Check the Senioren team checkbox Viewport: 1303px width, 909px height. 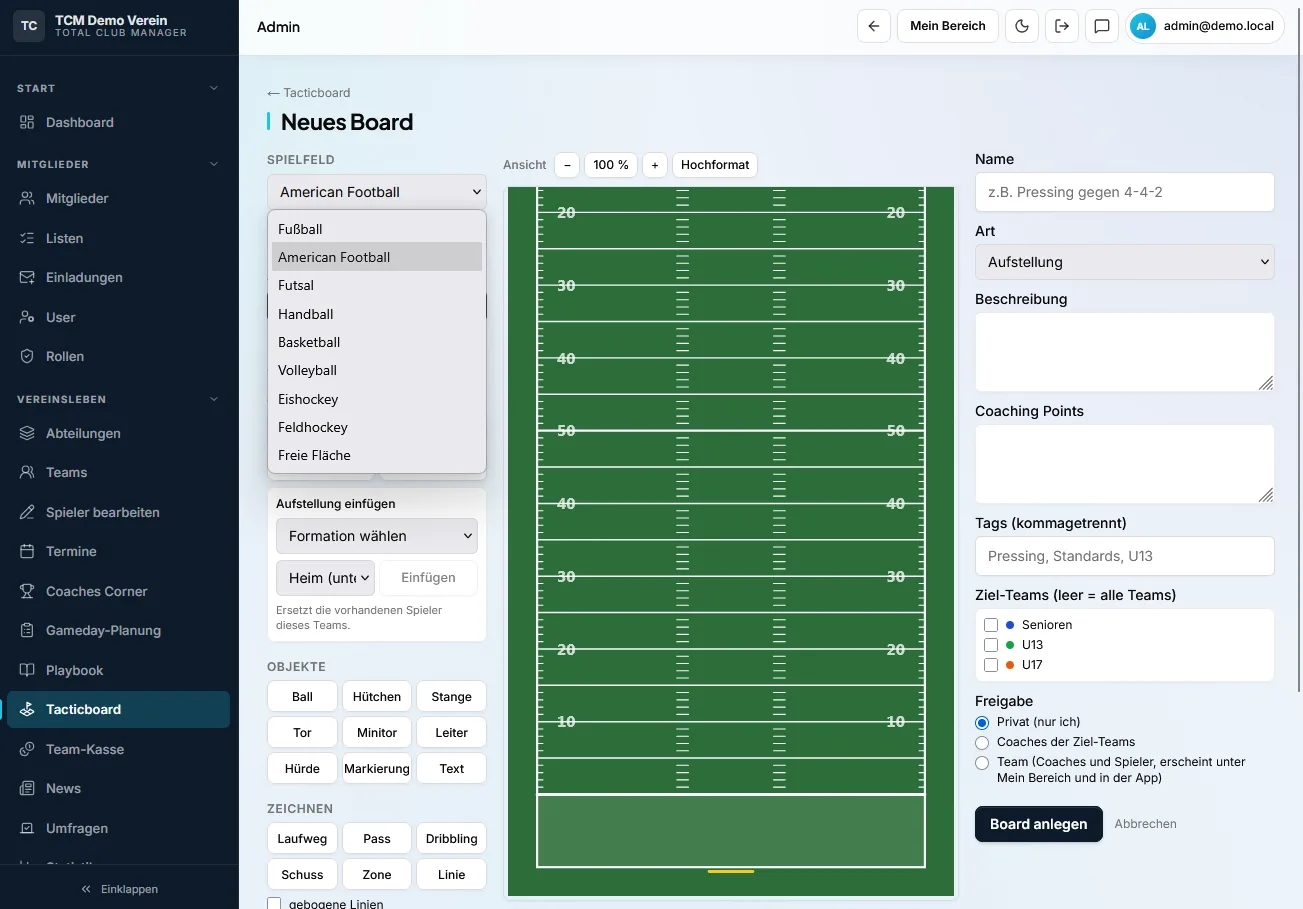point(991,625)
